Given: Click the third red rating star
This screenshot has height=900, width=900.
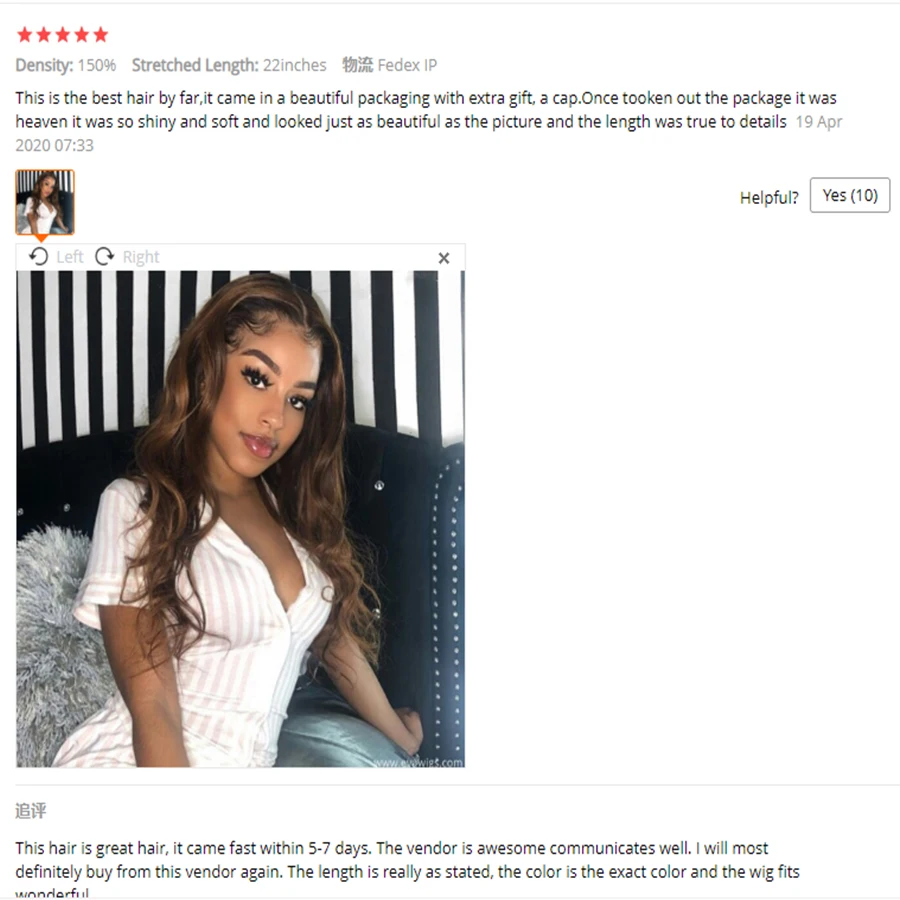Looking at the screenshot, I should (63, 35).
